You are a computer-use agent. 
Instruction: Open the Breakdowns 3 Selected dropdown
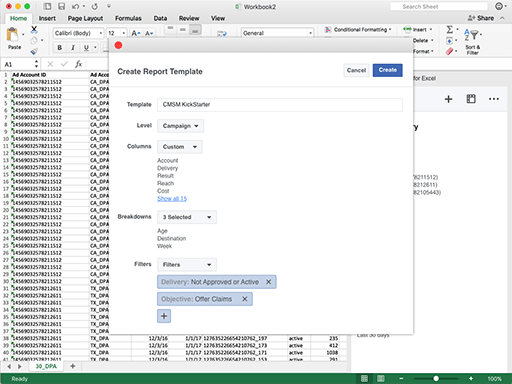click(187, 217)
